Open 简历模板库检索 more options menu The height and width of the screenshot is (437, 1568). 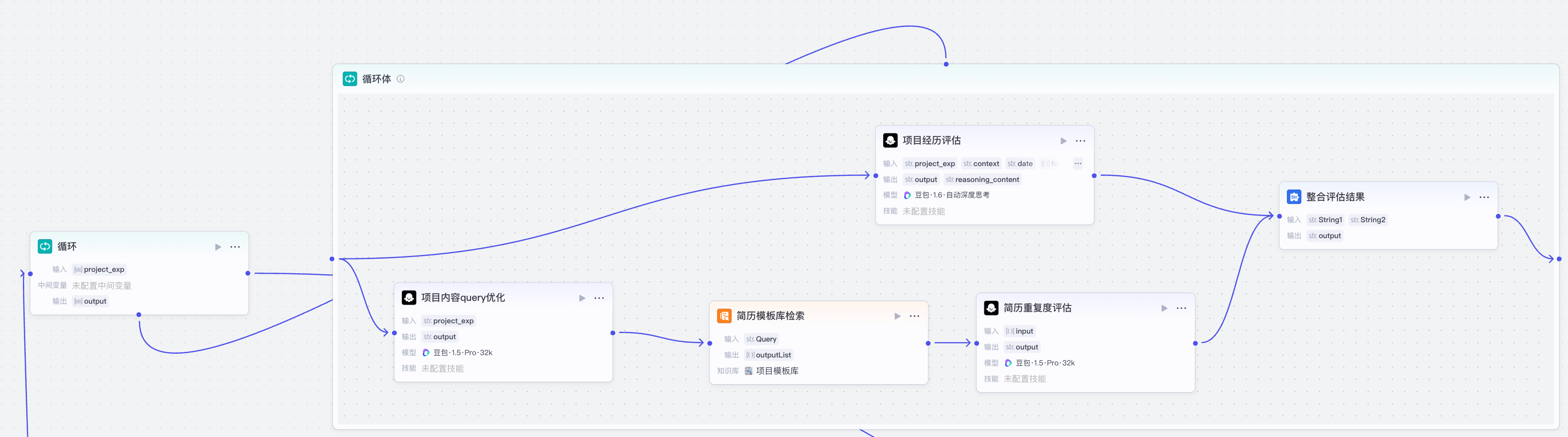(x=914, y=316)
